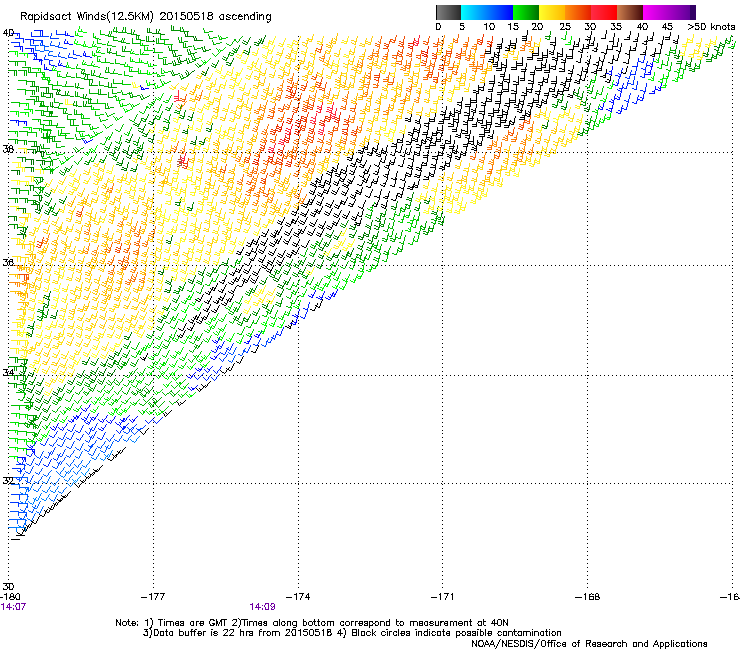Click the '-171' longitude axis label
Screen dimensions: 740x650
click(443, 597)
